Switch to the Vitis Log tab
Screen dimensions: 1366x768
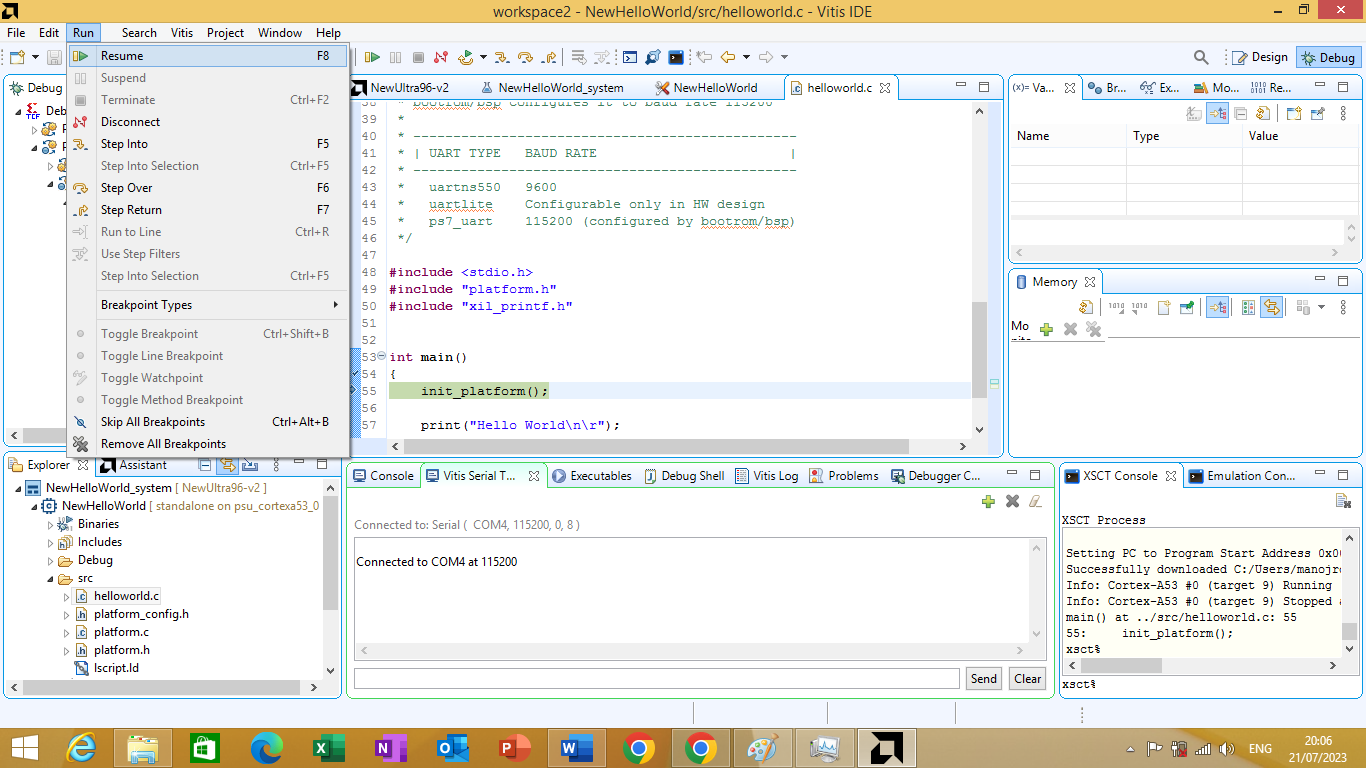(x=767, y=476)
